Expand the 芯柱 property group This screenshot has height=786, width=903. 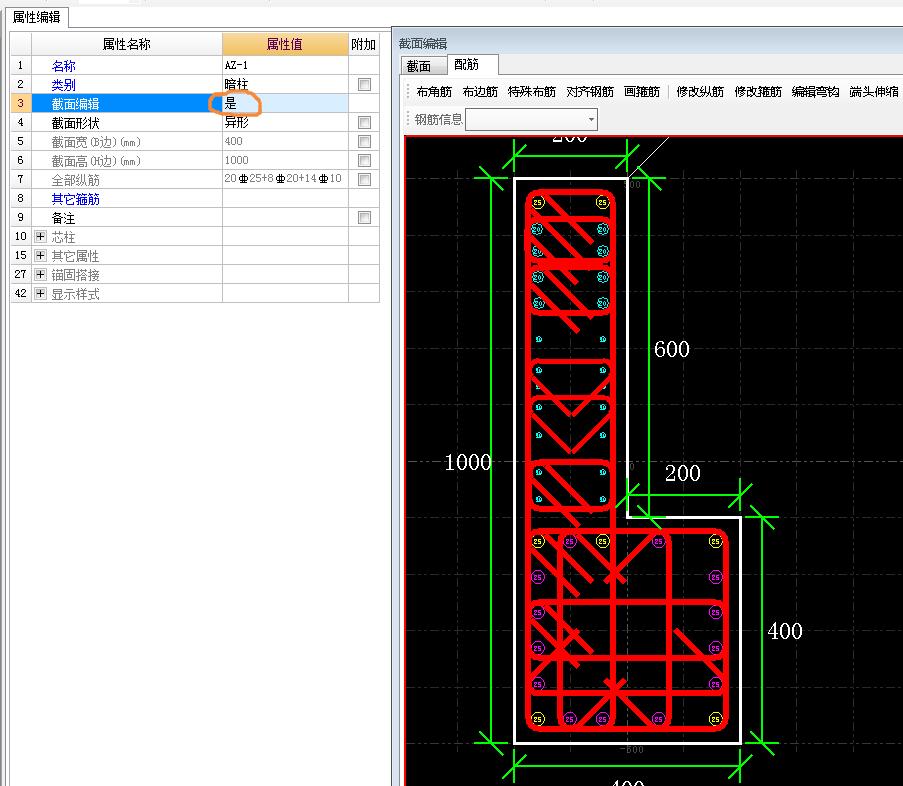(40, 237)
